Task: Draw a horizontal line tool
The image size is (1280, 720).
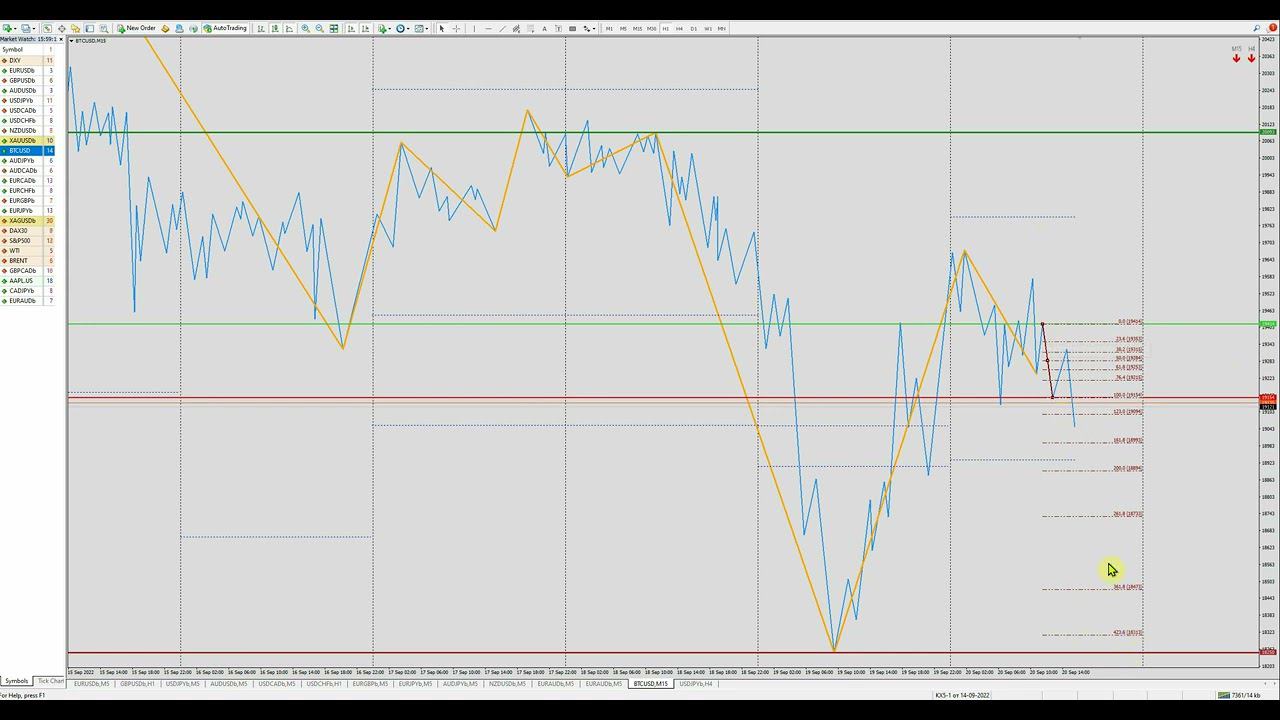Action: (x=488, y=28)
